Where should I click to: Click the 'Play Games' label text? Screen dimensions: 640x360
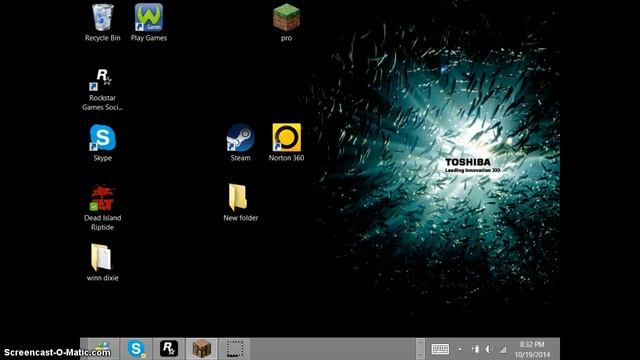pyautogui.click(x=149, y=38)
